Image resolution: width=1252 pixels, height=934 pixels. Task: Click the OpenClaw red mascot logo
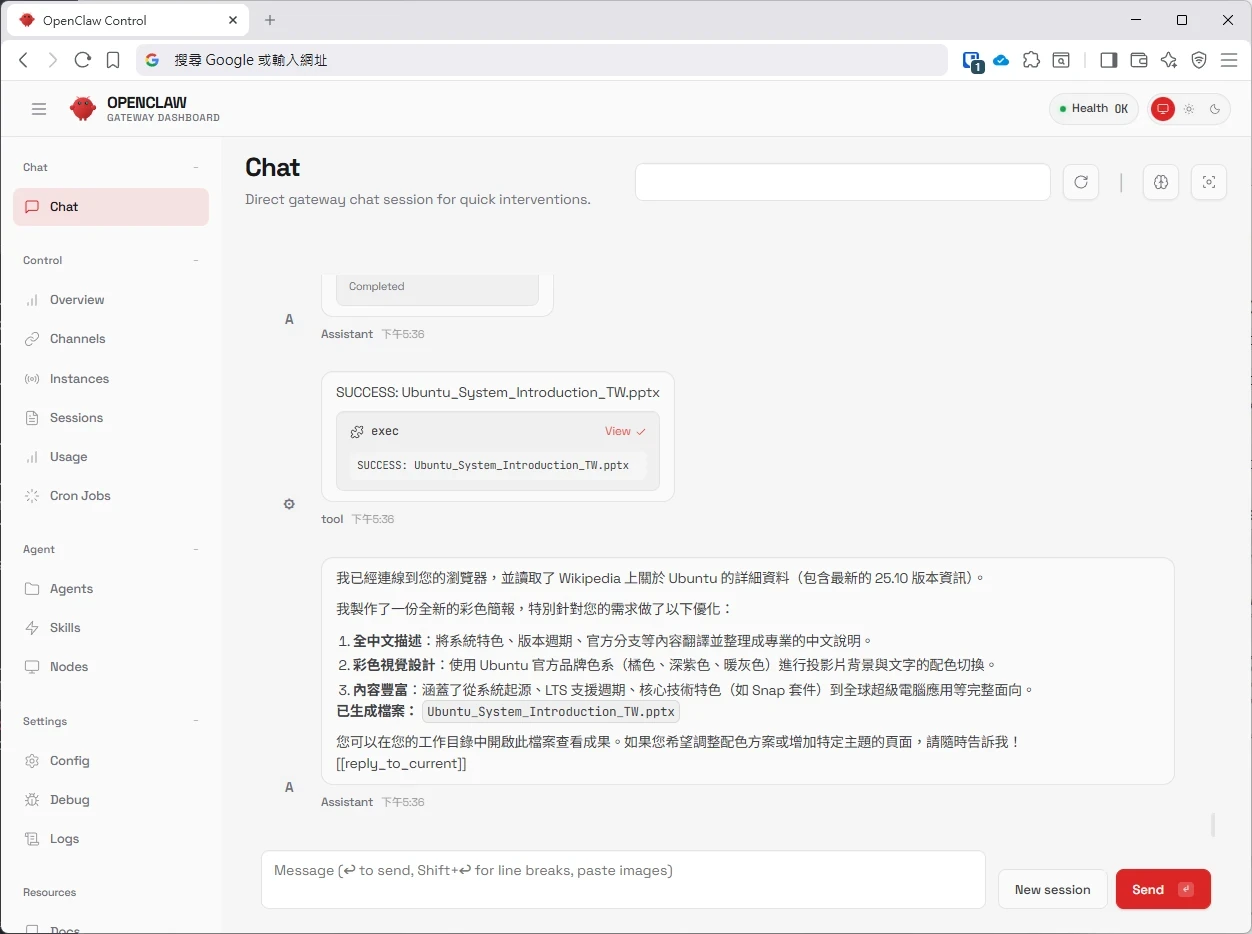(x=83, y=109)
